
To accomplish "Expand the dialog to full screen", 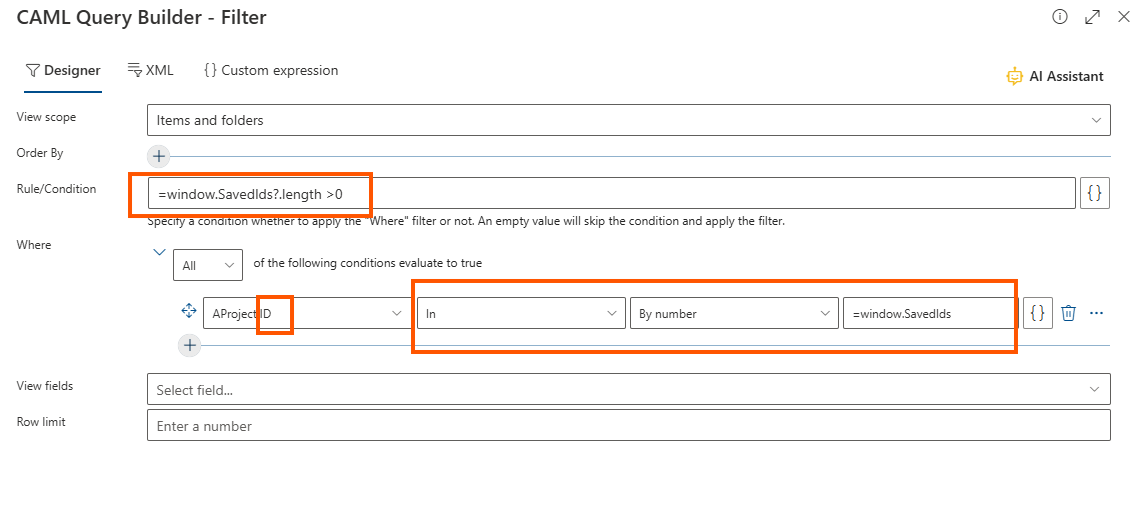I will 1092,17.
